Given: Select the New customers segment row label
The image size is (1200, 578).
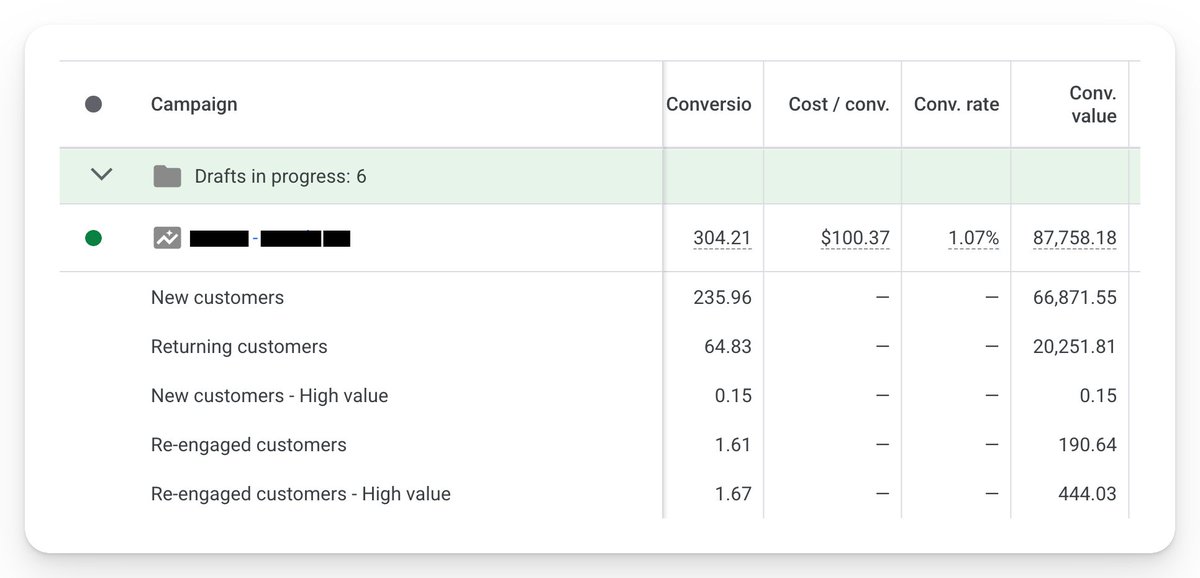Looking at the screenshot, I should click(217, 297).
